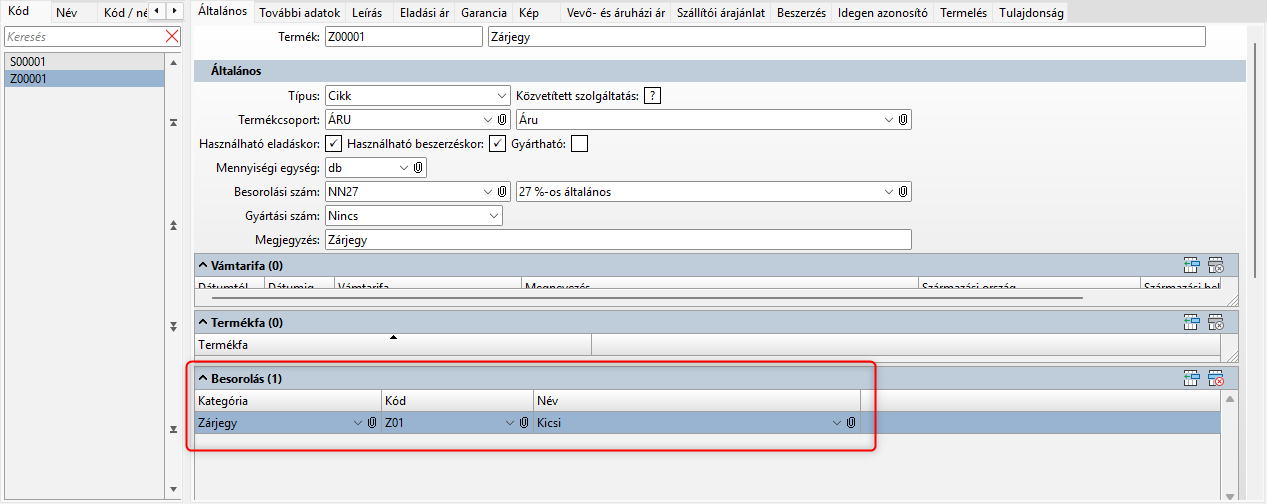Click the Termék name field Zárjegy
This screenshot has height=504, width=1267.
tap(847, 37)
